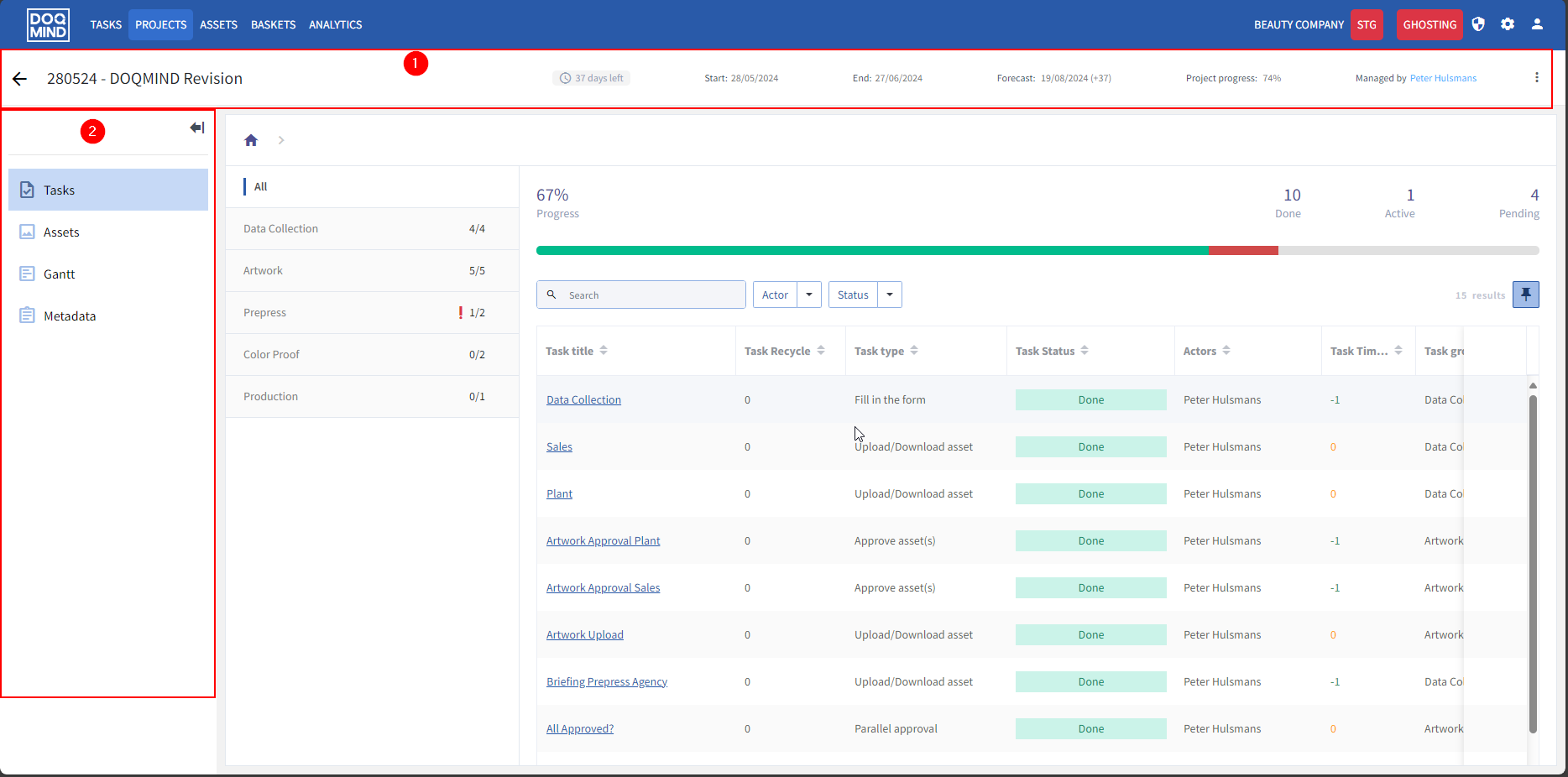Go to the home breadcrumb icon
Image resolution: width=1568 pixels, height=777 pixels.
250,140
